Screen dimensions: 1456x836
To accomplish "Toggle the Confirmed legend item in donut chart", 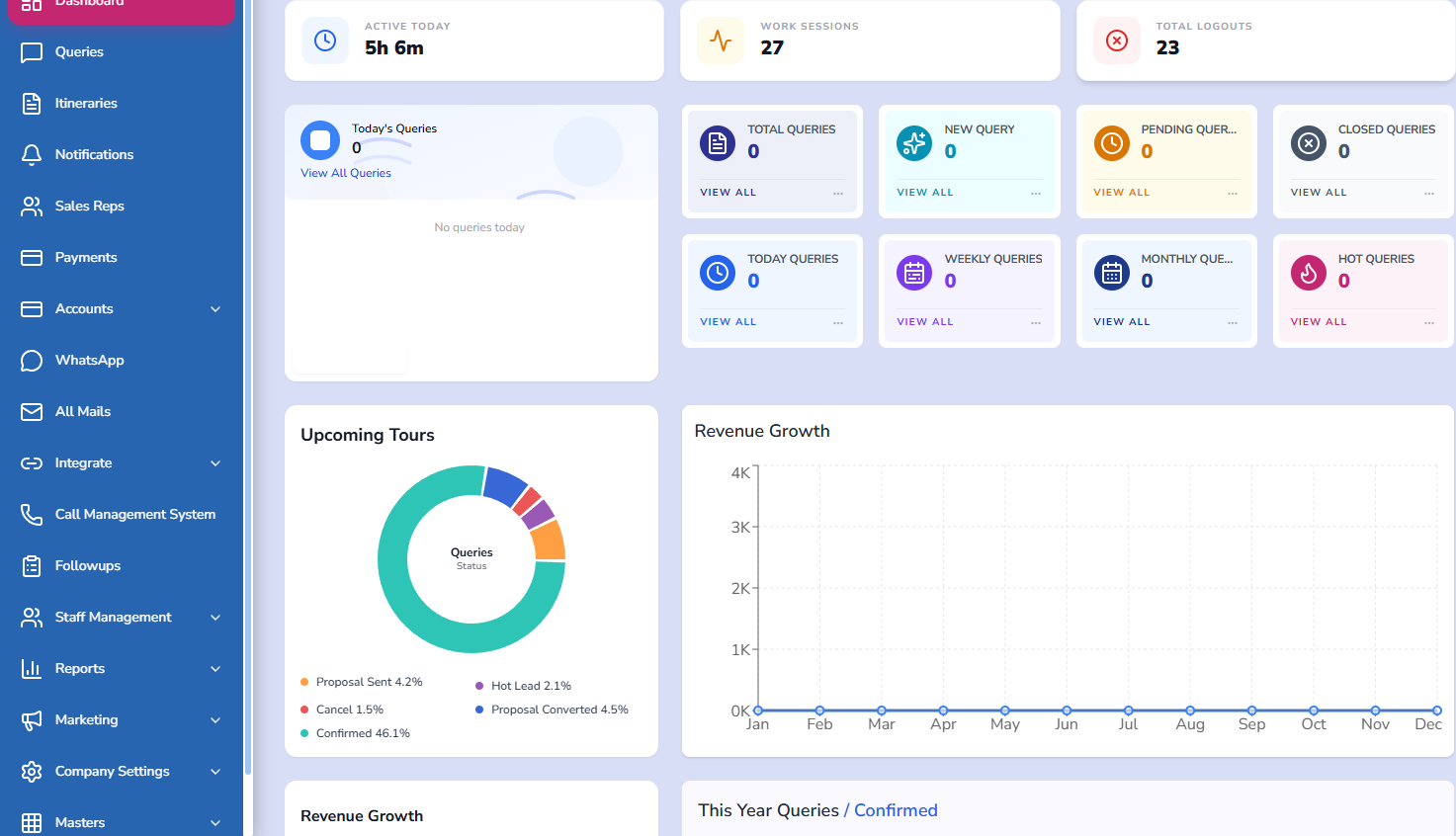I will (x=362, y=733).
